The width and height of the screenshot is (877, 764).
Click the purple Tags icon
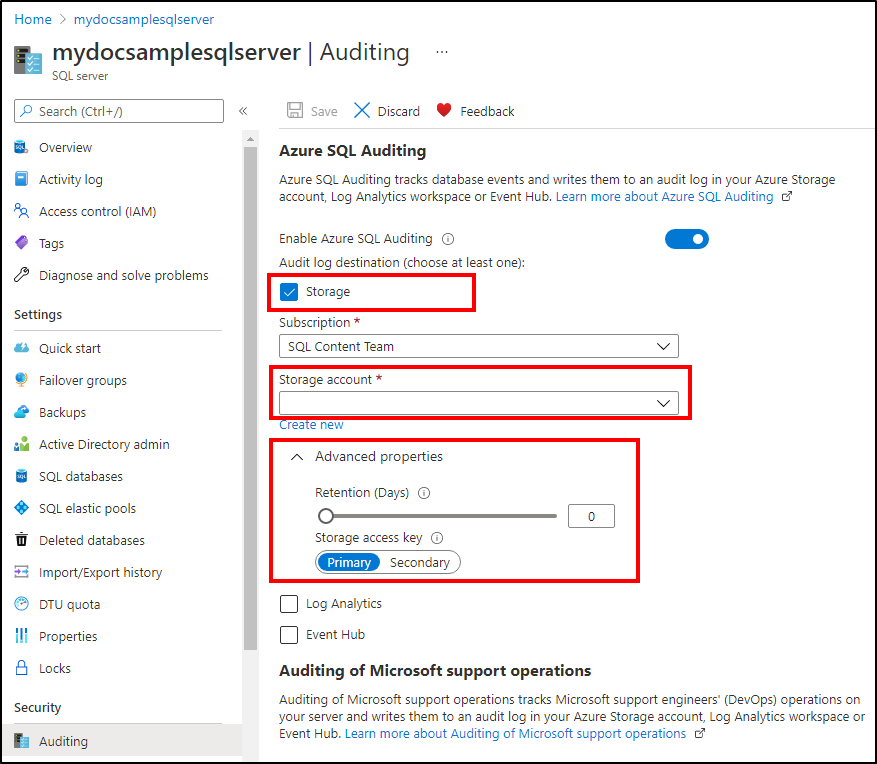(21, 243)
